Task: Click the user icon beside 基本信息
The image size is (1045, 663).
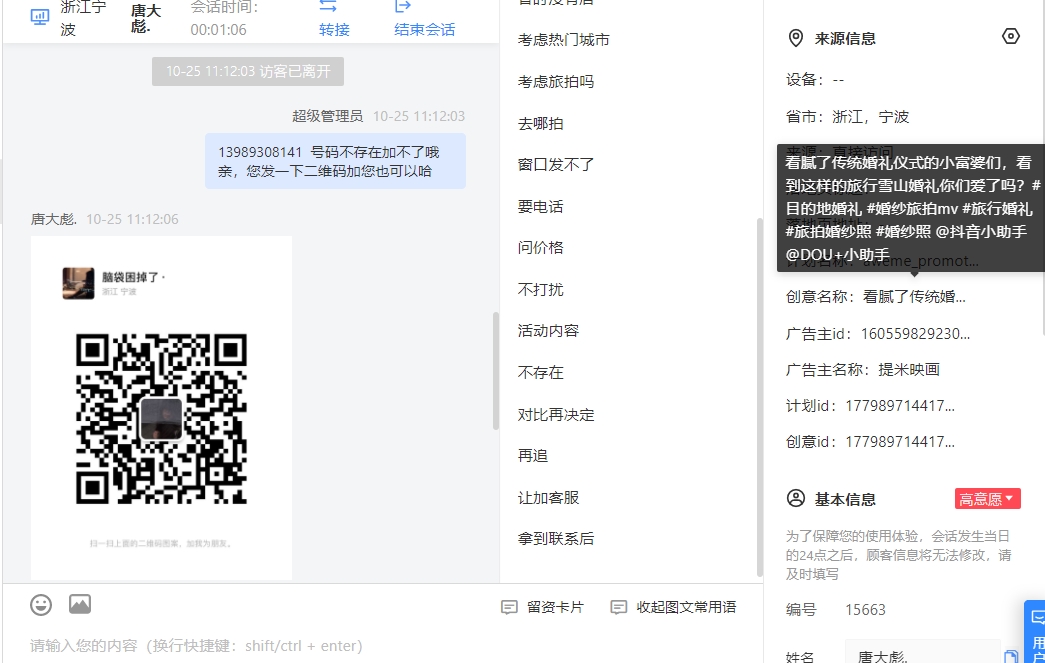Action: click(796, 498)
